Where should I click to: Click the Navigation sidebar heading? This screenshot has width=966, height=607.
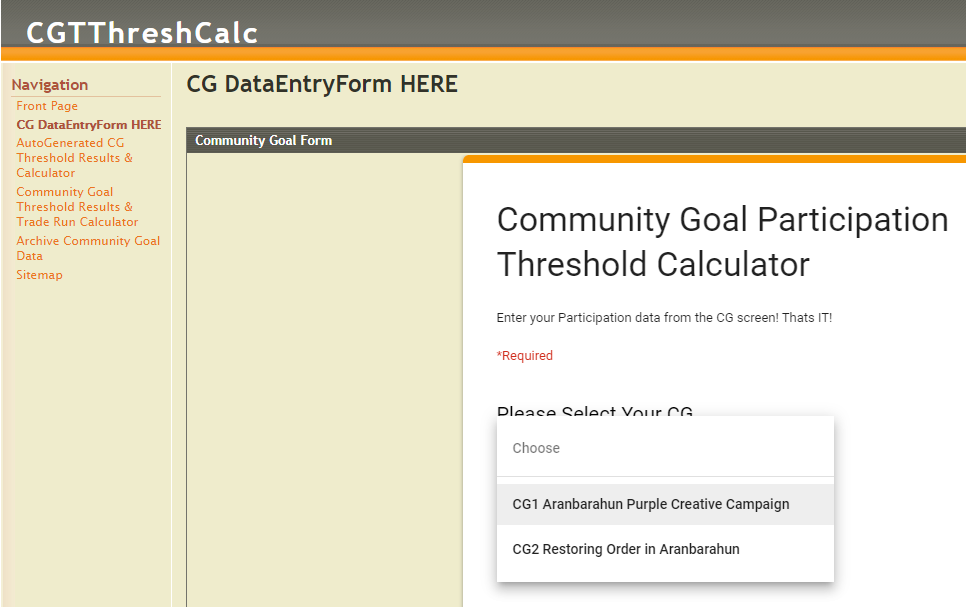(50, 84)
